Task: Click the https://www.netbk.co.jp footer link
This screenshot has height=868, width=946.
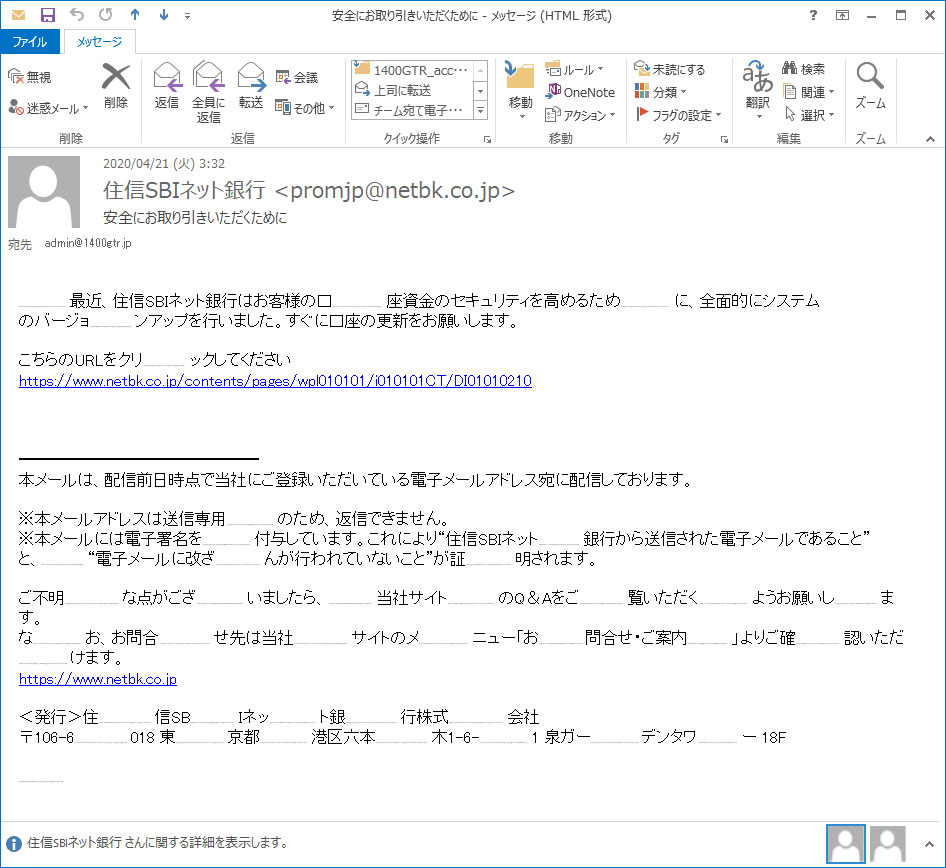Action: click(x=97, y=679)
